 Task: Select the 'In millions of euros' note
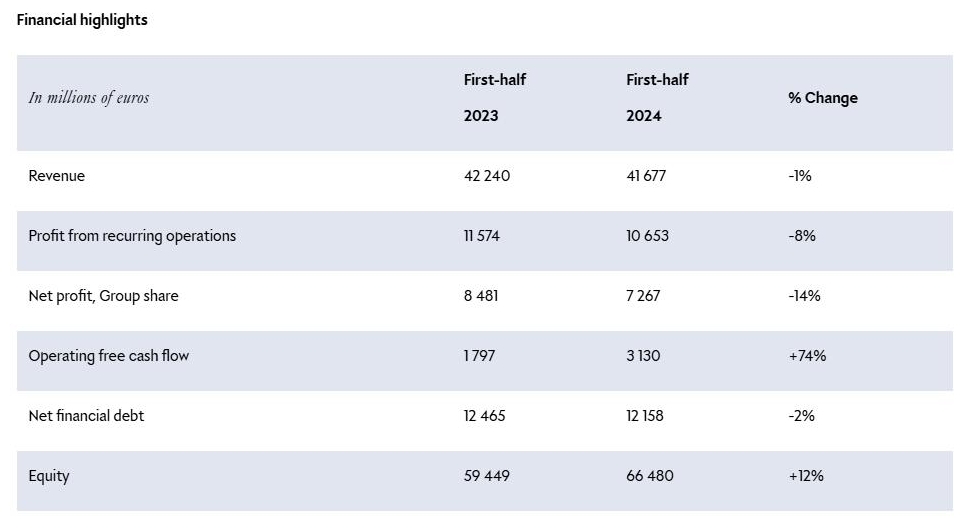(x=89, y=98)
